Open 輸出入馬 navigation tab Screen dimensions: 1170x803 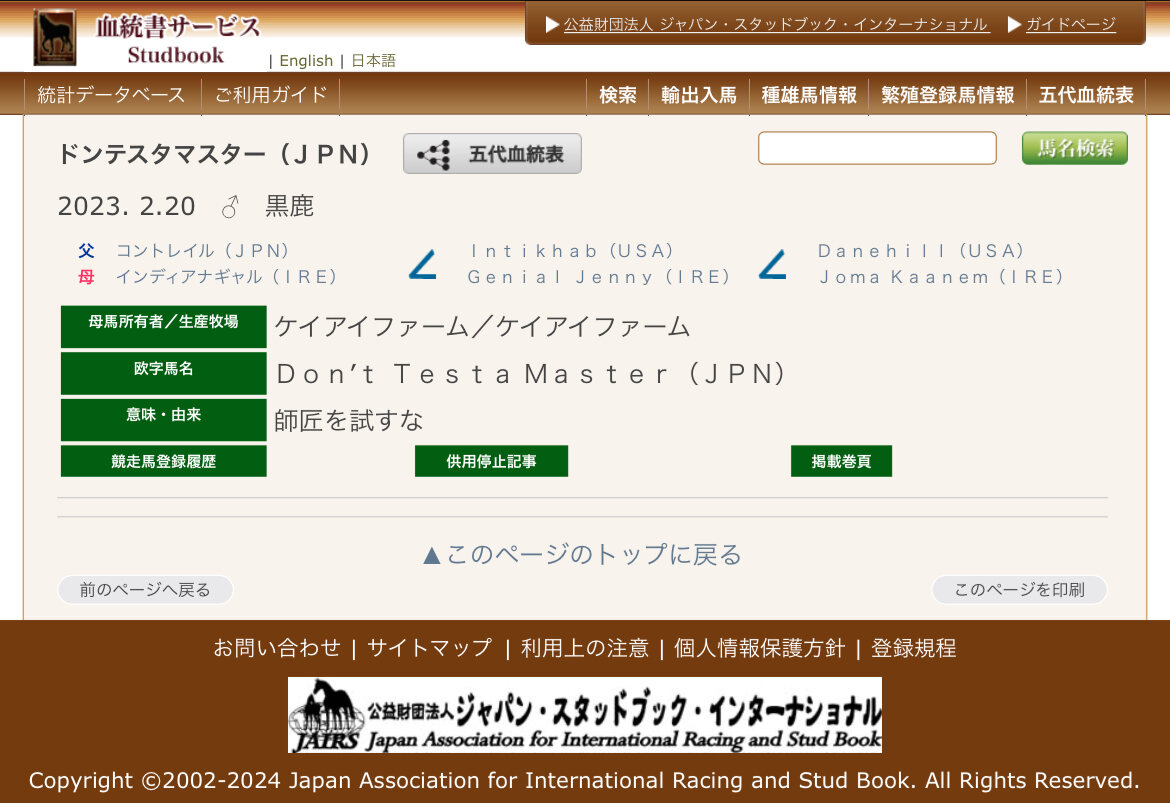click(698, 95)
